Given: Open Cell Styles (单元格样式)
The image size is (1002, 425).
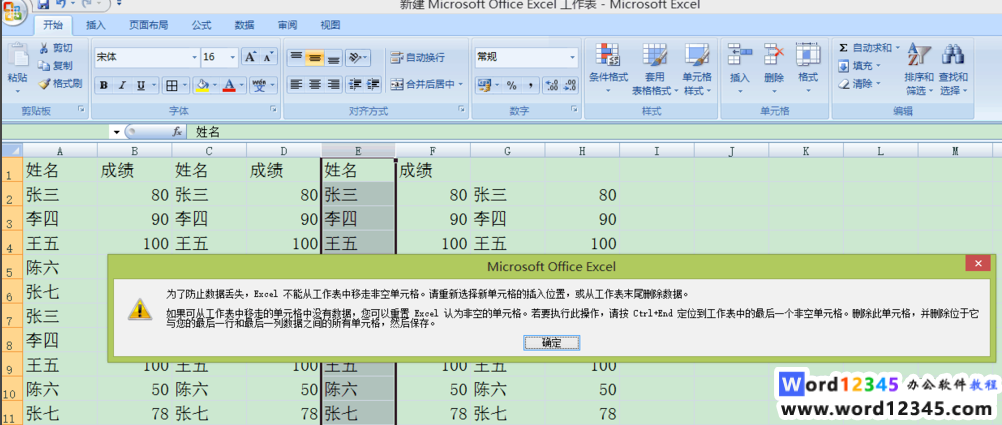Looking at the screenshot, I should coord(697,69).
